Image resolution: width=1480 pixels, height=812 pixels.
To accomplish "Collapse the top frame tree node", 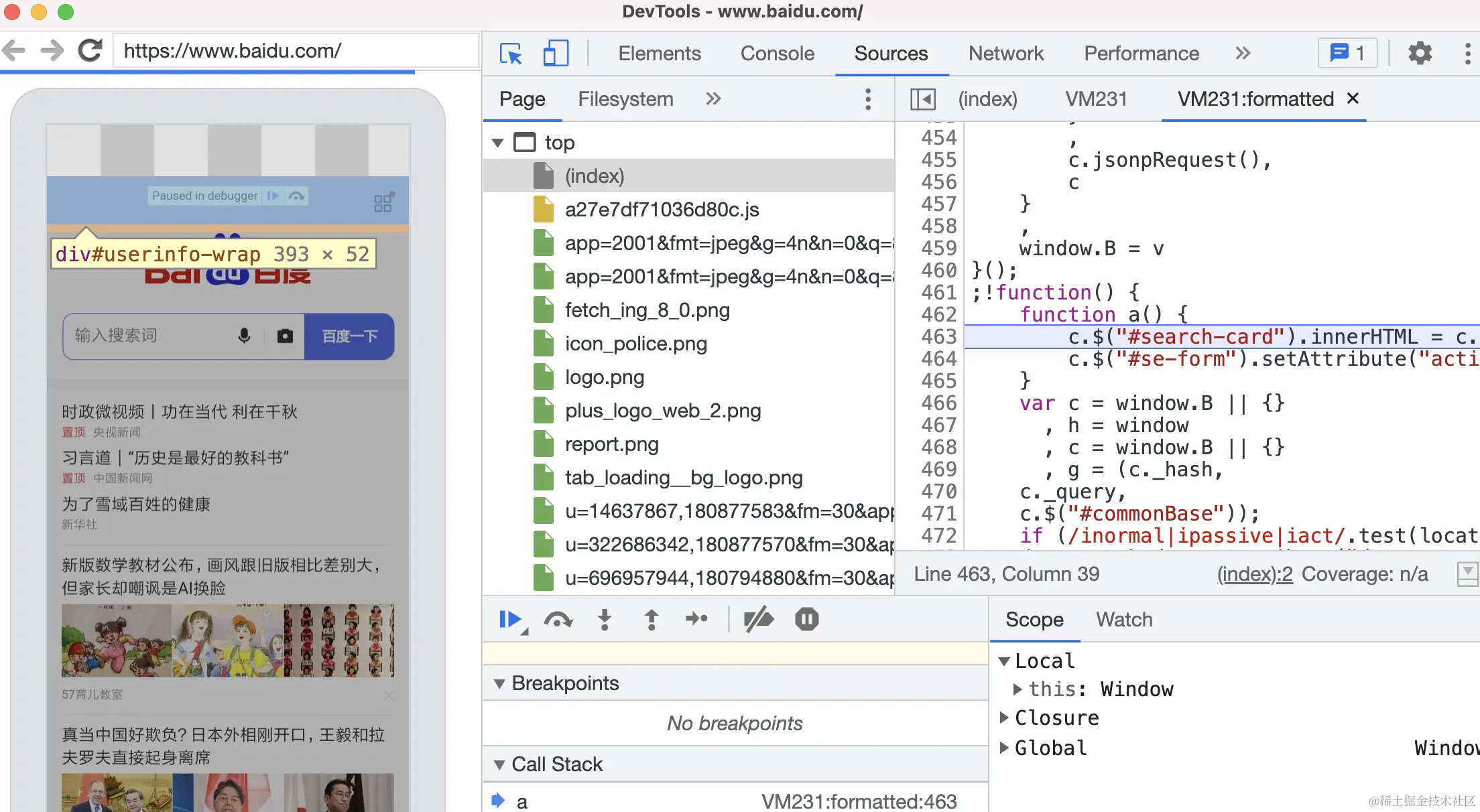I will click(498, 143).
